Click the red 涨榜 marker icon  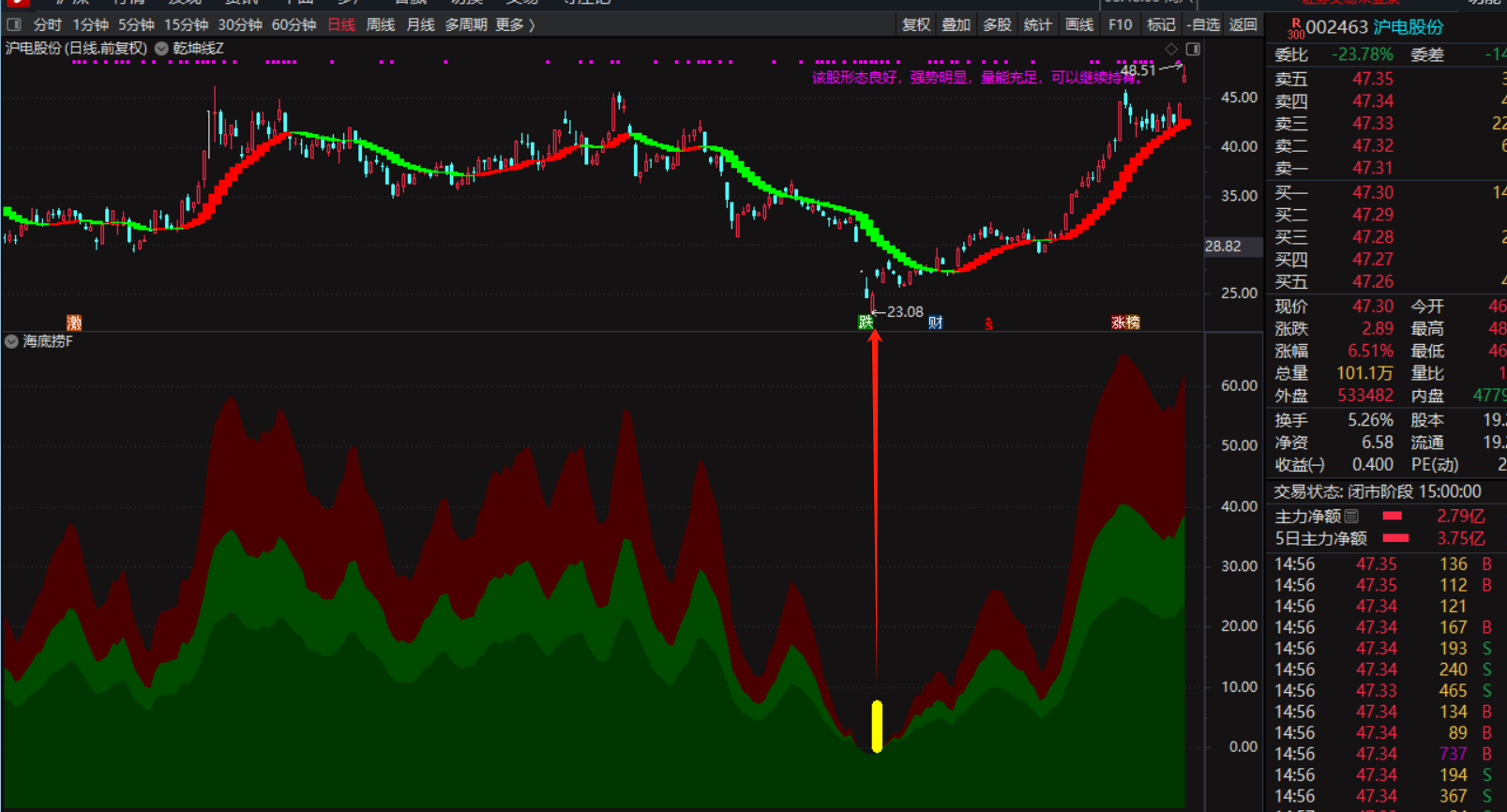coord(1125,323)
